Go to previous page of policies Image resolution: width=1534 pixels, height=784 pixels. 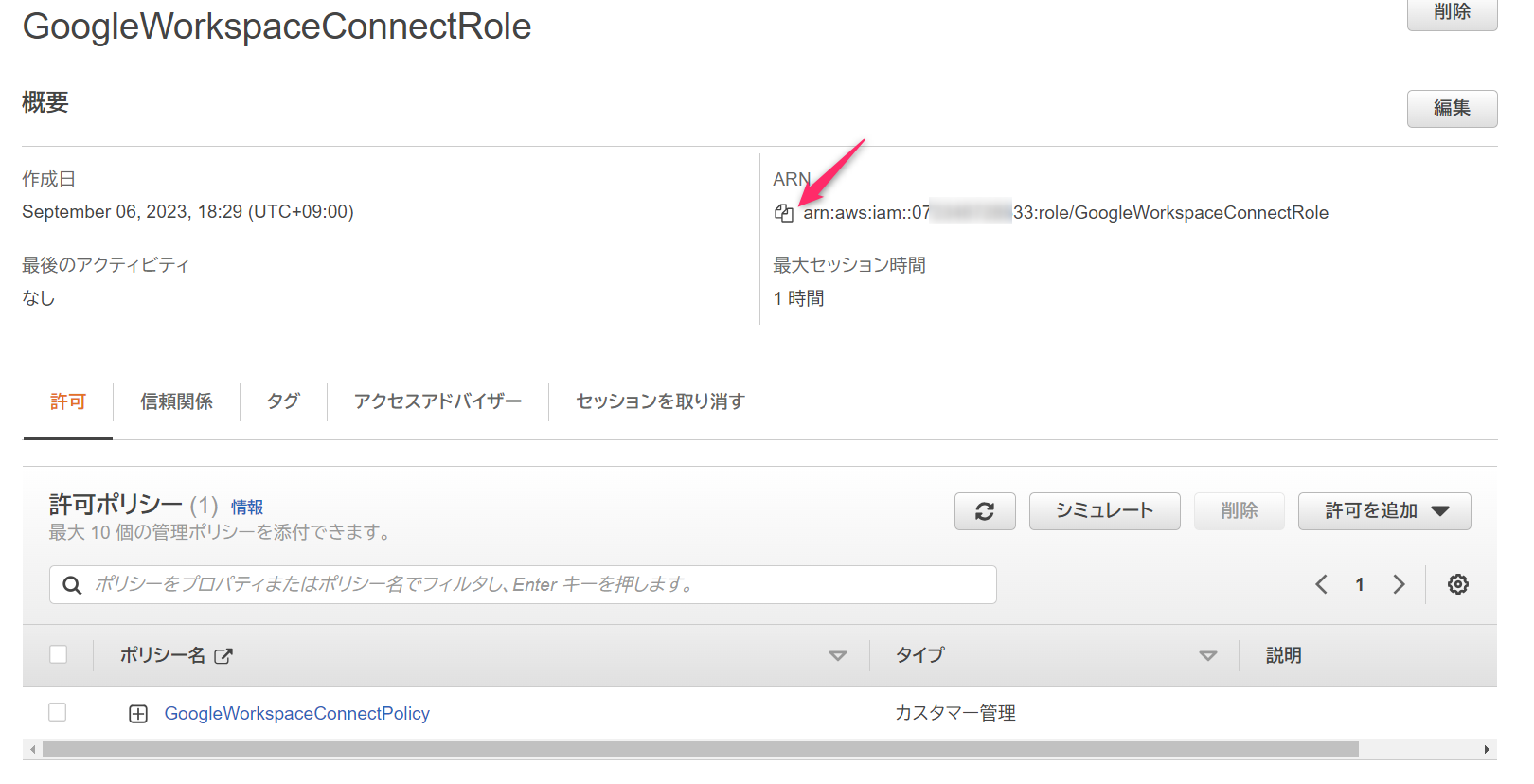point(1321,584)
